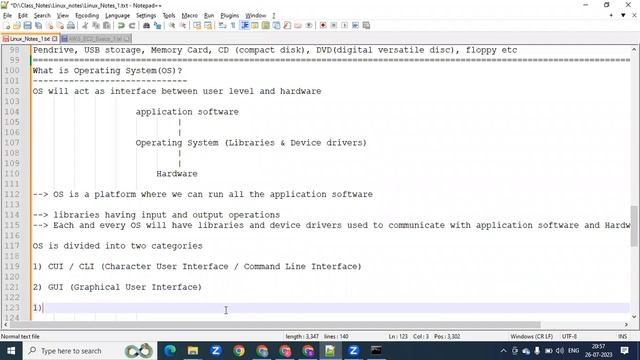Screen dimensions: 640x360
Task: Open the Window menu
Action: tap(256, 16)
